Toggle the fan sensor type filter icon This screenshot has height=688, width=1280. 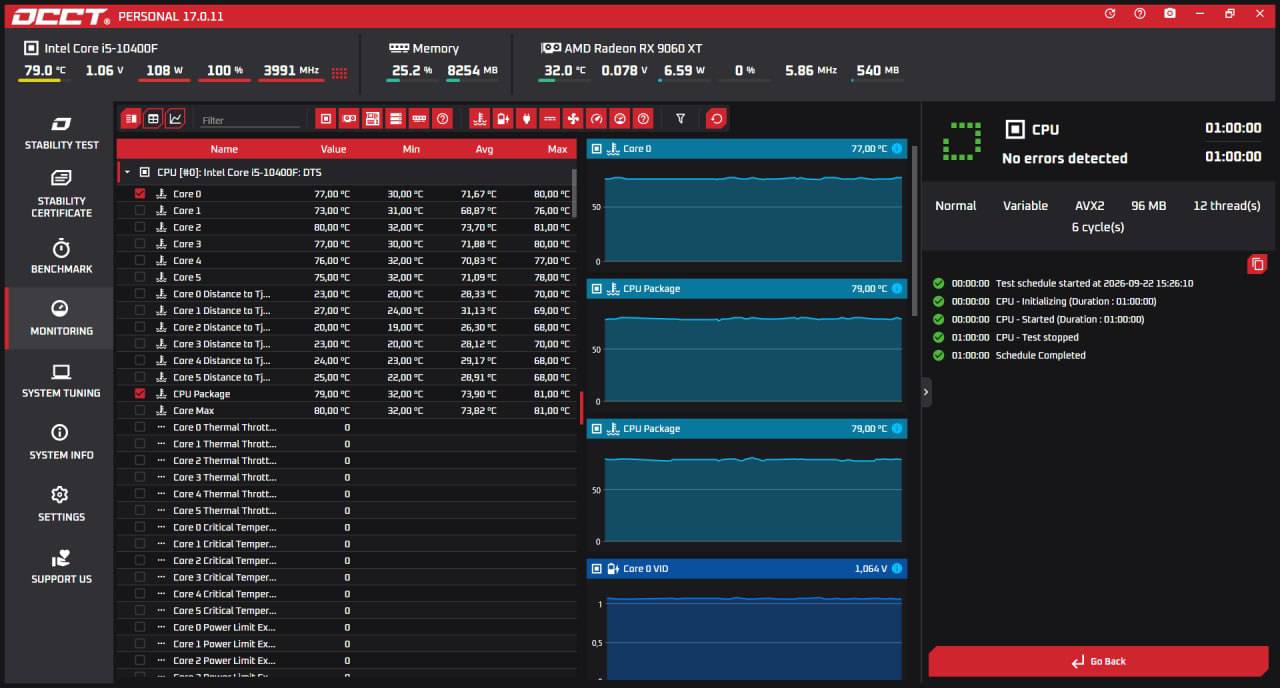point(573,119)
